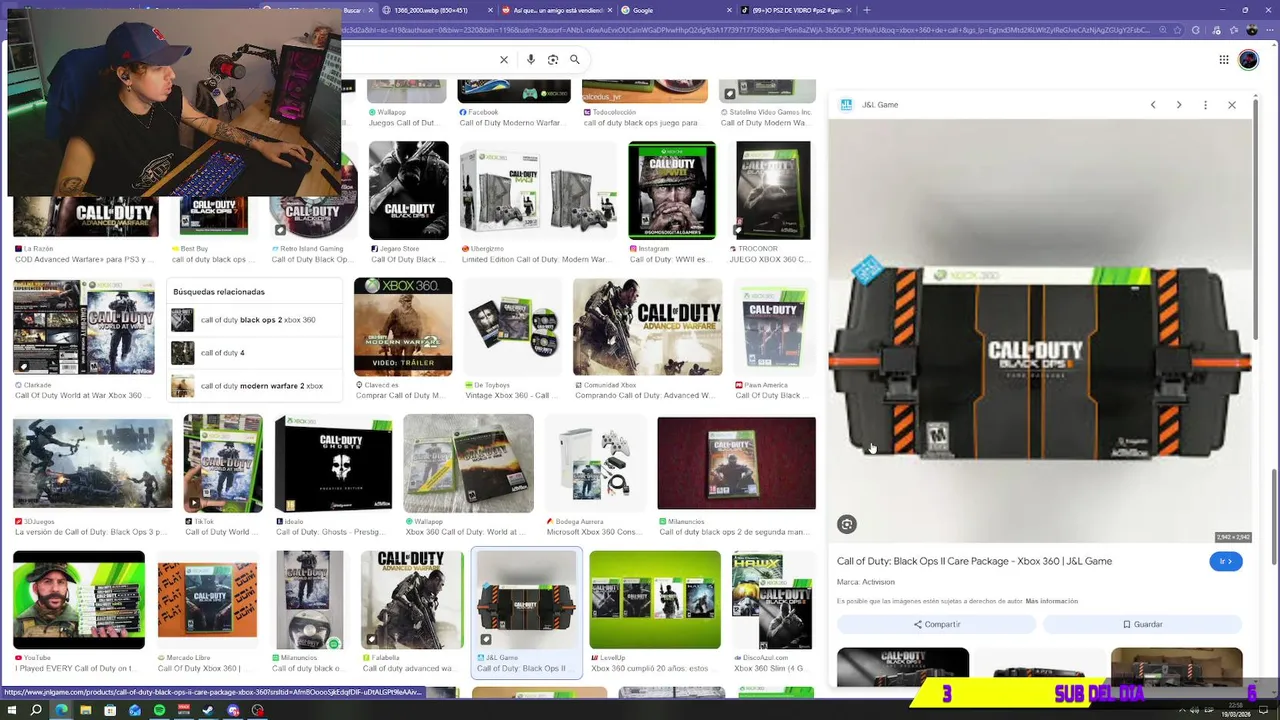The height and width of the screenshot is (720, 1280).
Task: Start a voice search with the microphone
Action: [x=531, y=60]
